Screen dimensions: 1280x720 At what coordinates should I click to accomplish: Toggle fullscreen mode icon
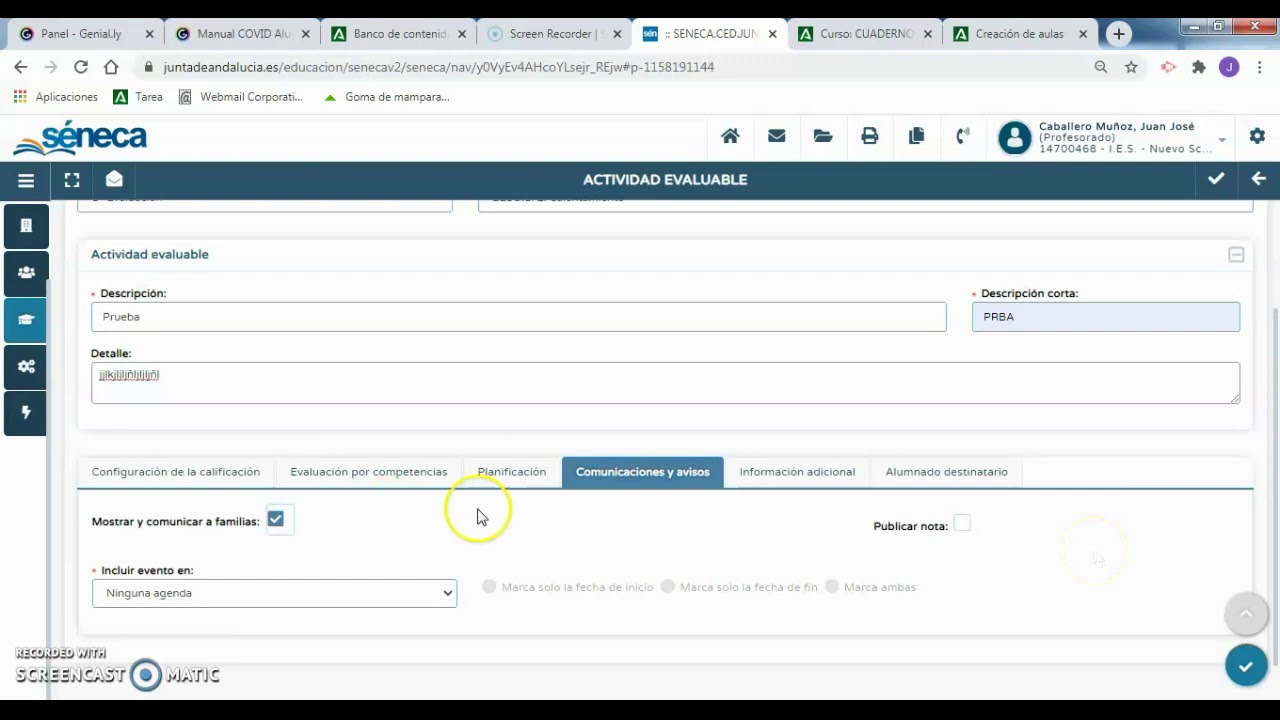point(72,180)
